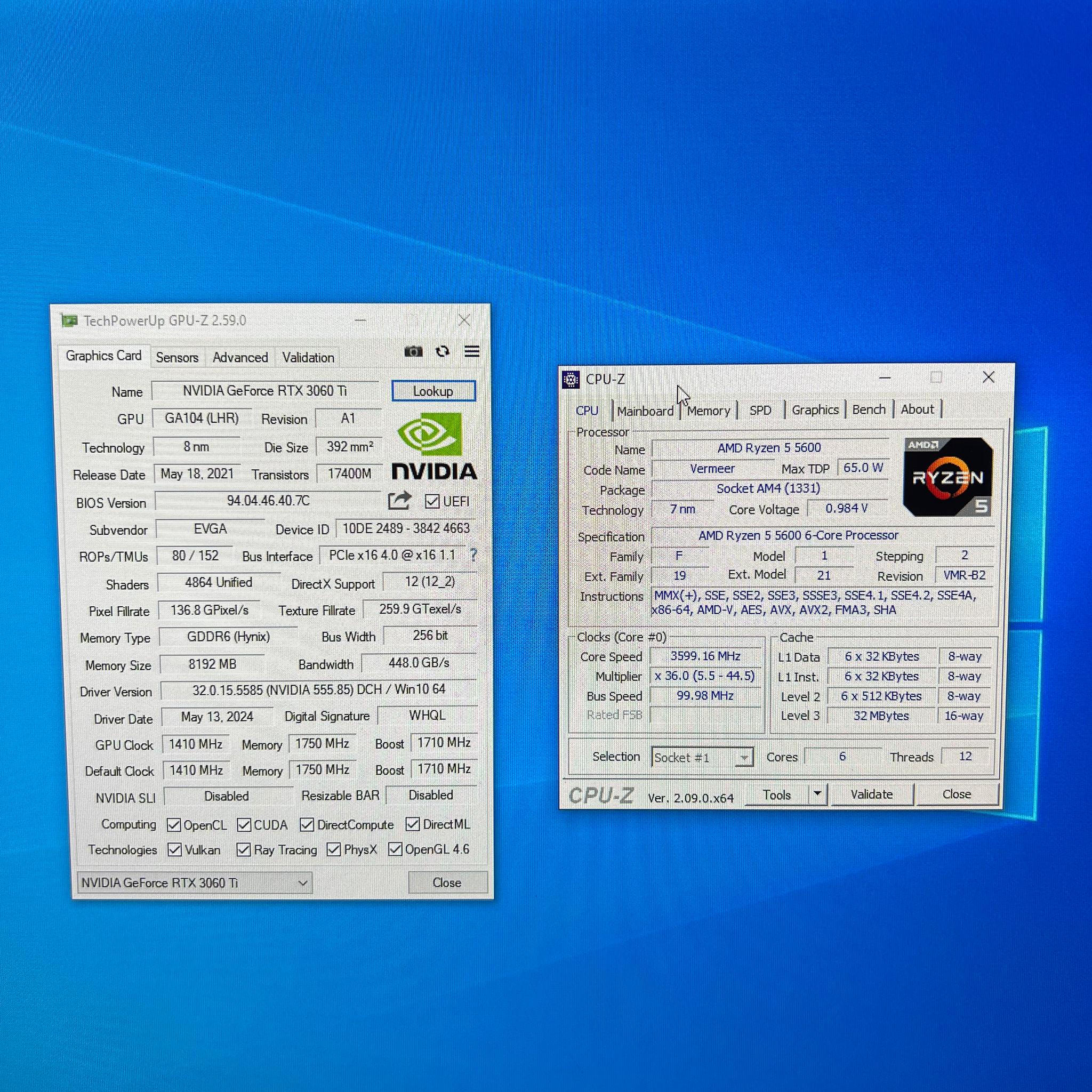Image resolution: width=1092 pixels, height=1092 pixels.
Task: Toggle the CUDA checkbox
Action: point(244,825)
